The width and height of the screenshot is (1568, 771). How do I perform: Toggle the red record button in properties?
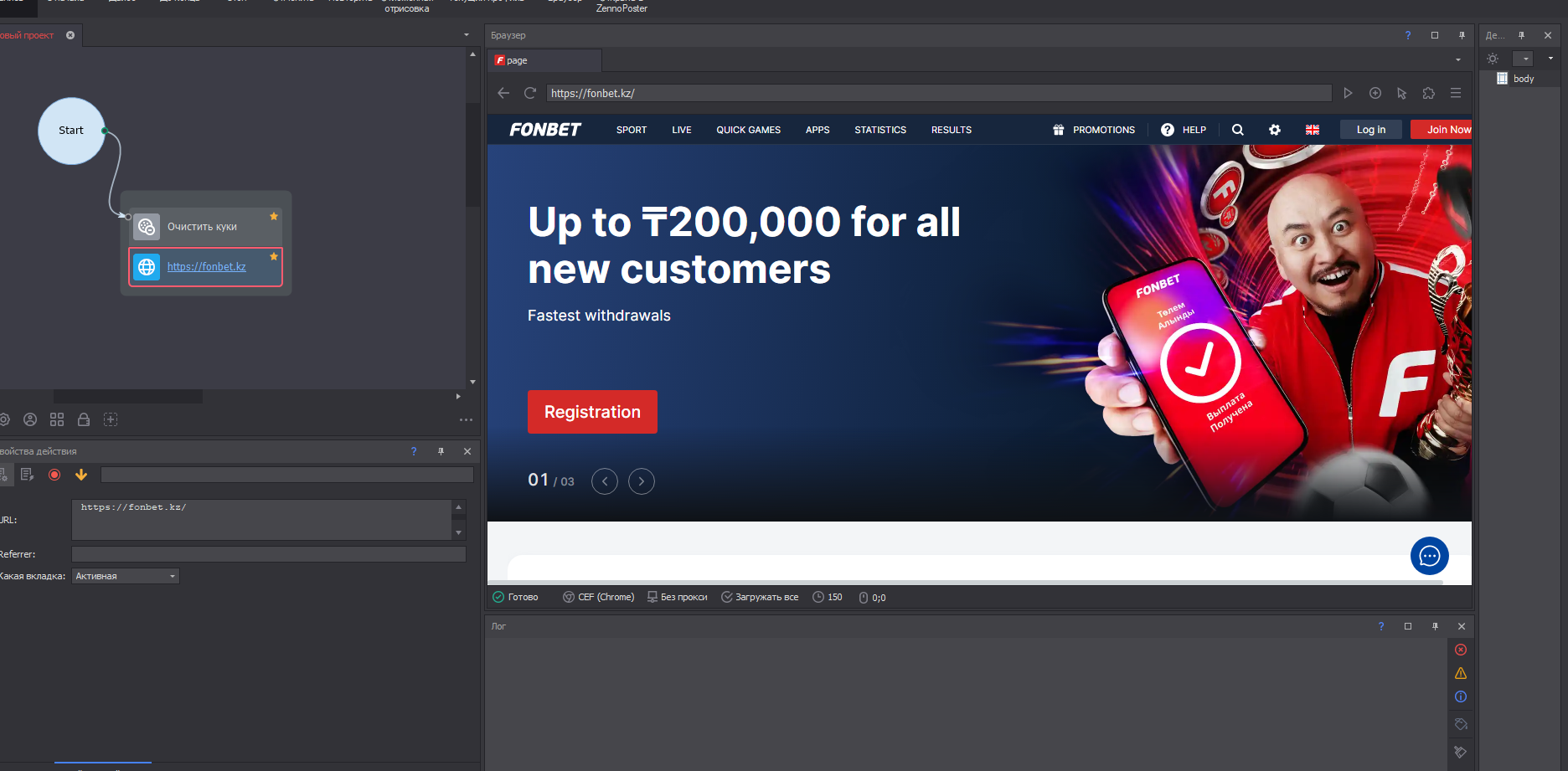pos(54,475)
